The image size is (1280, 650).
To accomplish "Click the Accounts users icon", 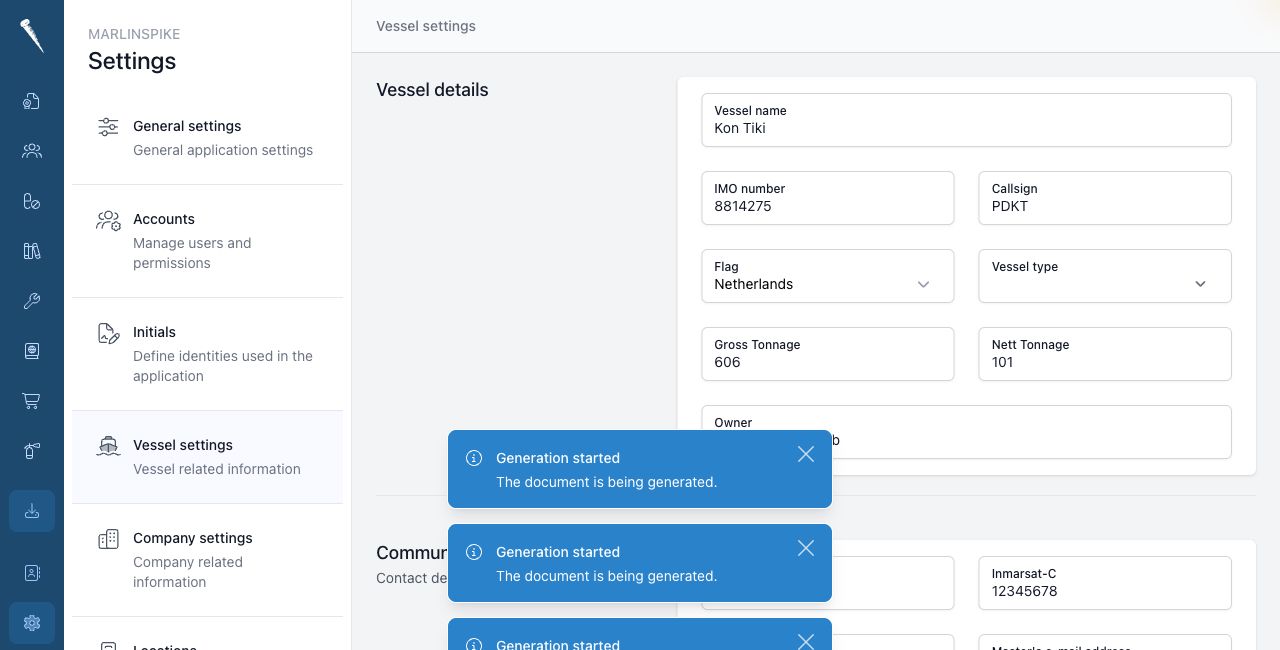I will 108,220.
